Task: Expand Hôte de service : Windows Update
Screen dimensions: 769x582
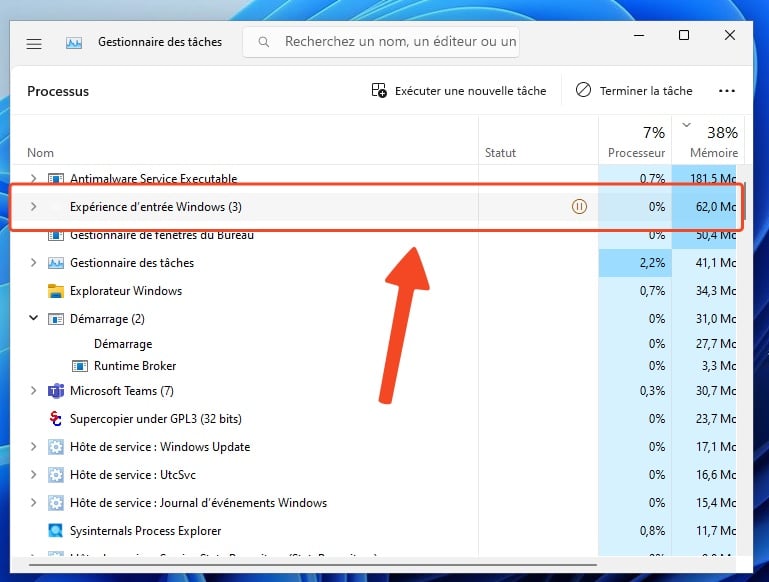Action: click(33, 447)
